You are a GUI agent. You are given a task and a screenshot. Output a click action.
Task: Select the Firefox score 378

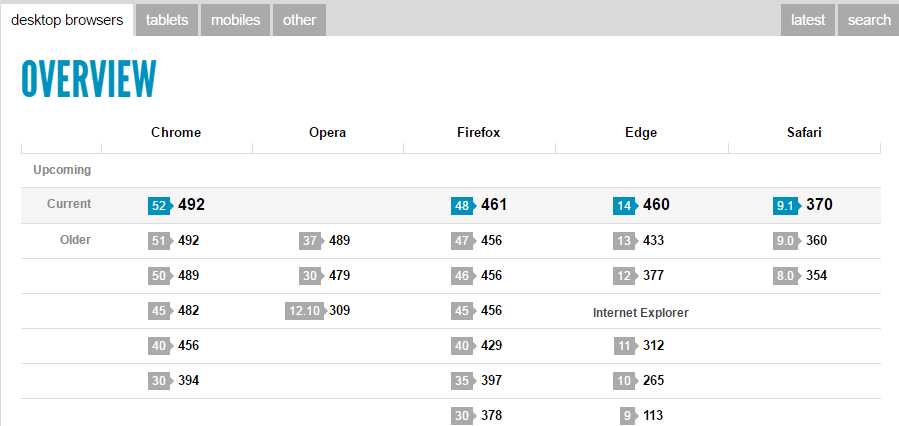coord(491,416)
